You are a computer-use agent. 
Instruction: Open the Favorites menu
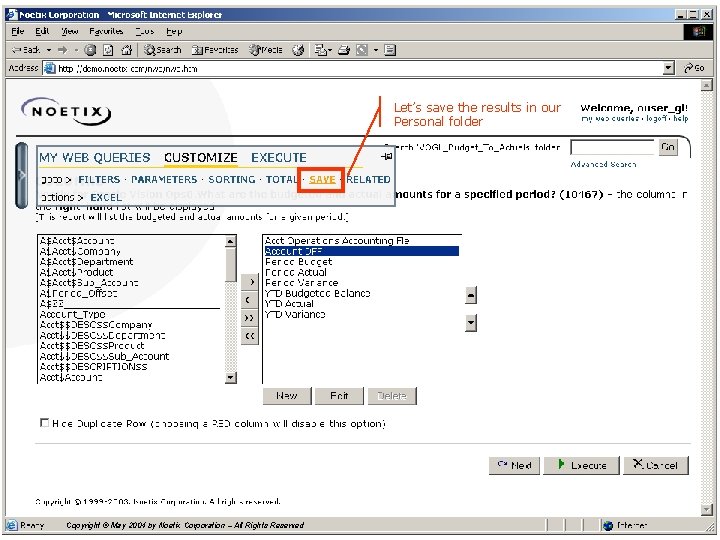[x=106, y=31]
